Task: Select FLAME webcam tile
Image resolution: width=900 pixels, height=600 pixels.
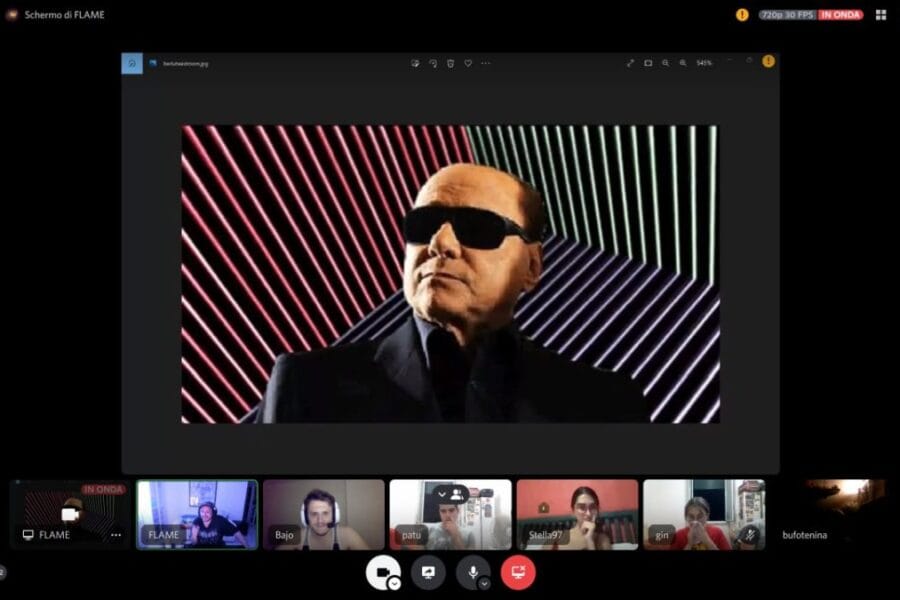Action: (197, 515)
